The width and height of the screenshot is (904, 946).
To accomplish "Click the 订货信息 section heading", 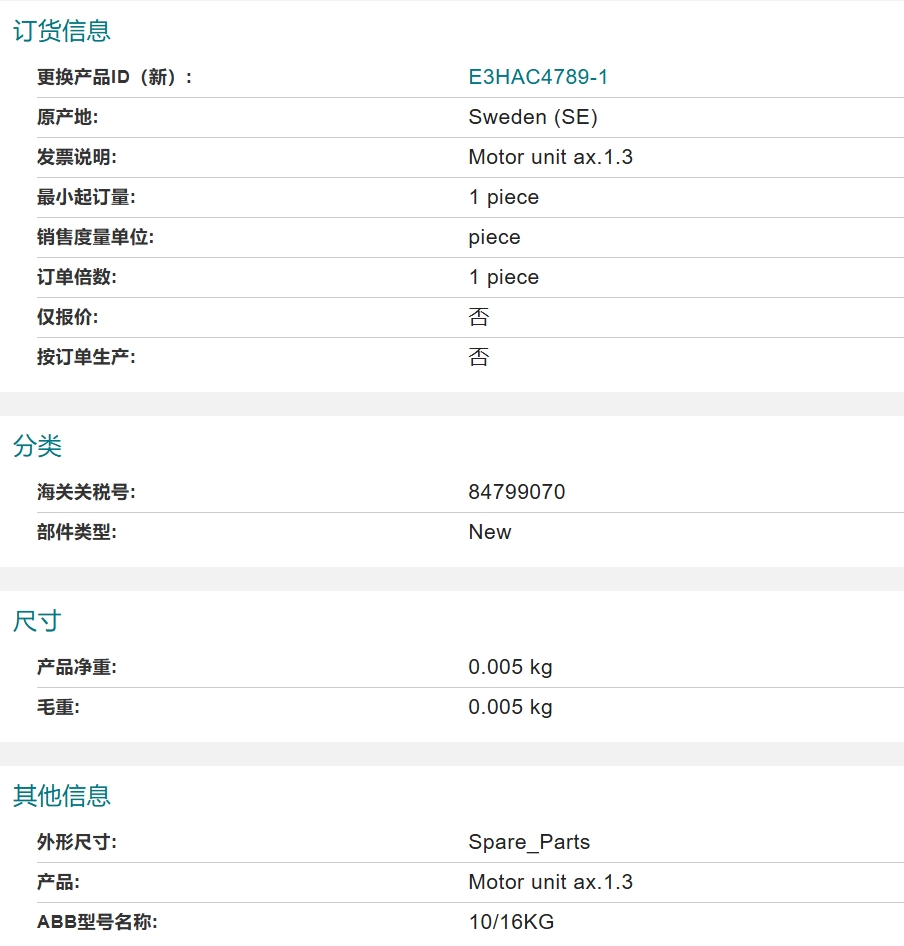I will [62, 31].
